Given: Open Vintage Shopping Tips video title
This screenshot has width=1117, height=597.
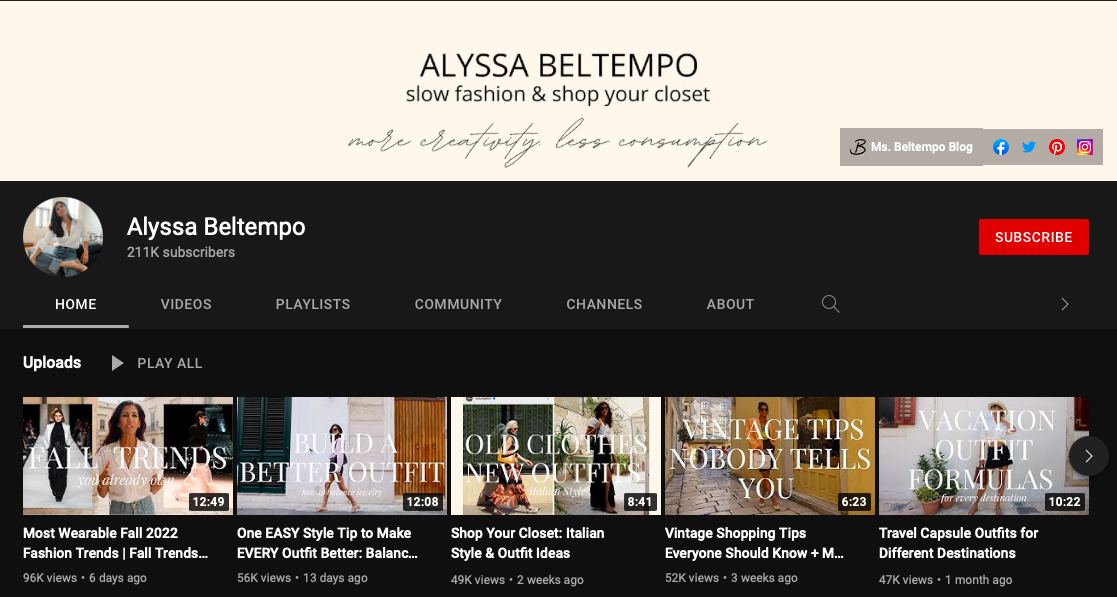Looking at the screenshot, I should tap(754, 543).
